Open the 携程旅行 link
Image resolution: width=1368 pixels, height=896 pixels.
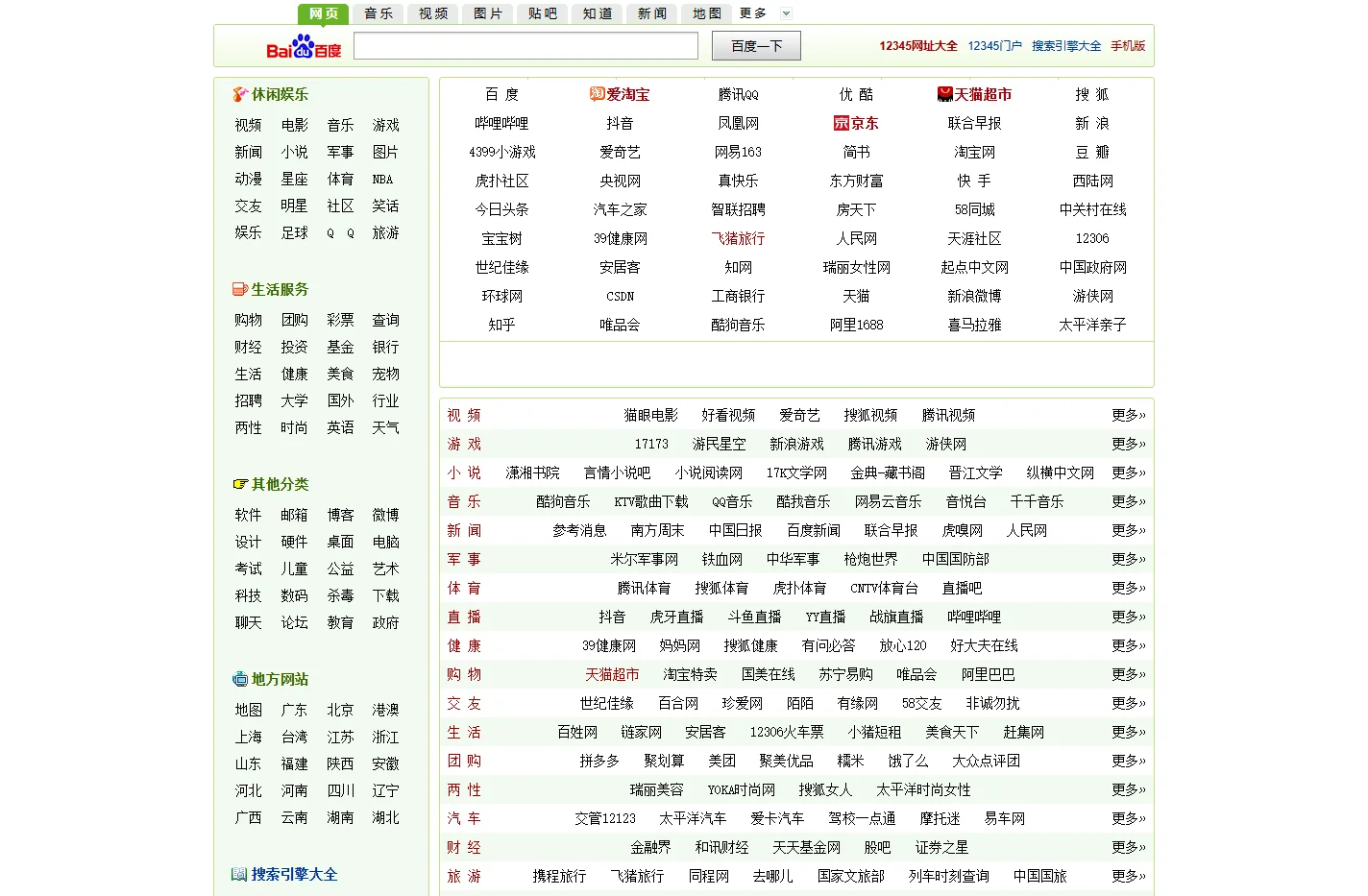point(559,876)
